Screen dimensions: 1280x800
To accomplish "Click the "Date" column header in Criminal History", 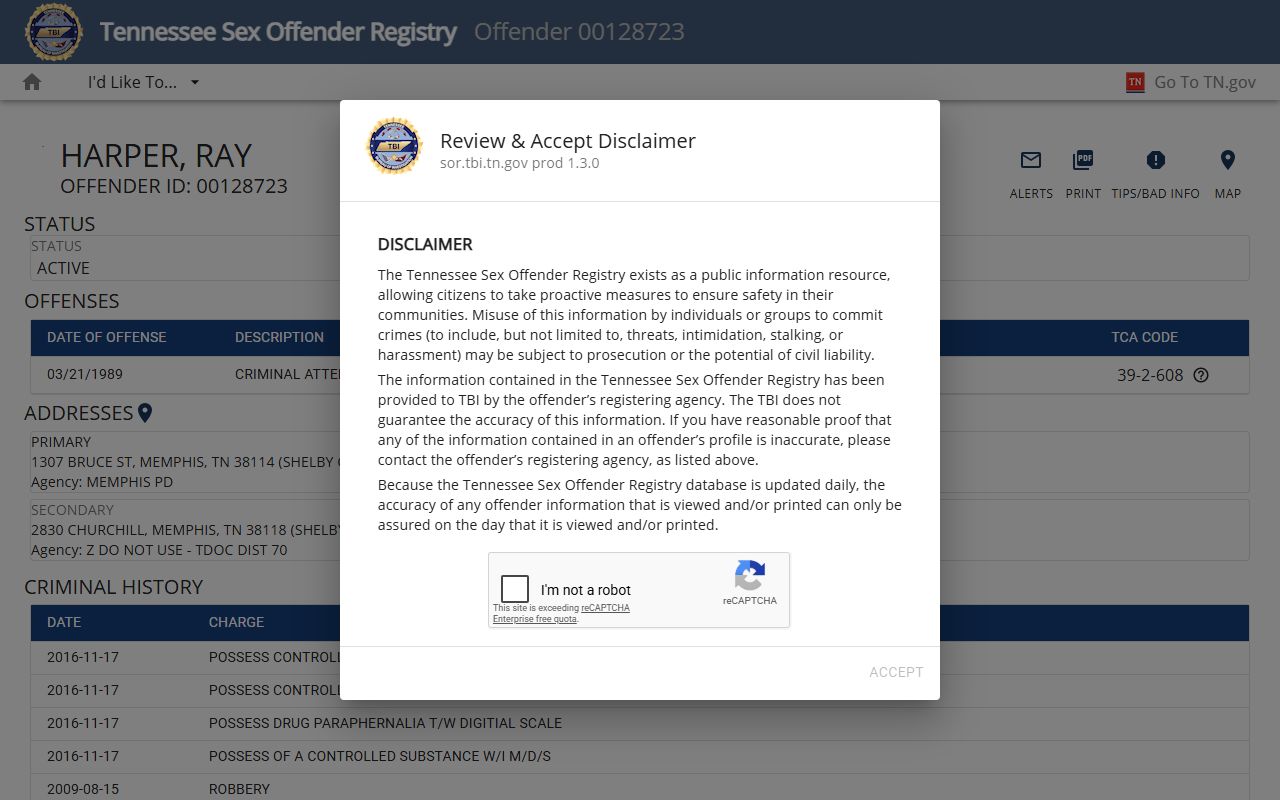I will (64, 622).
